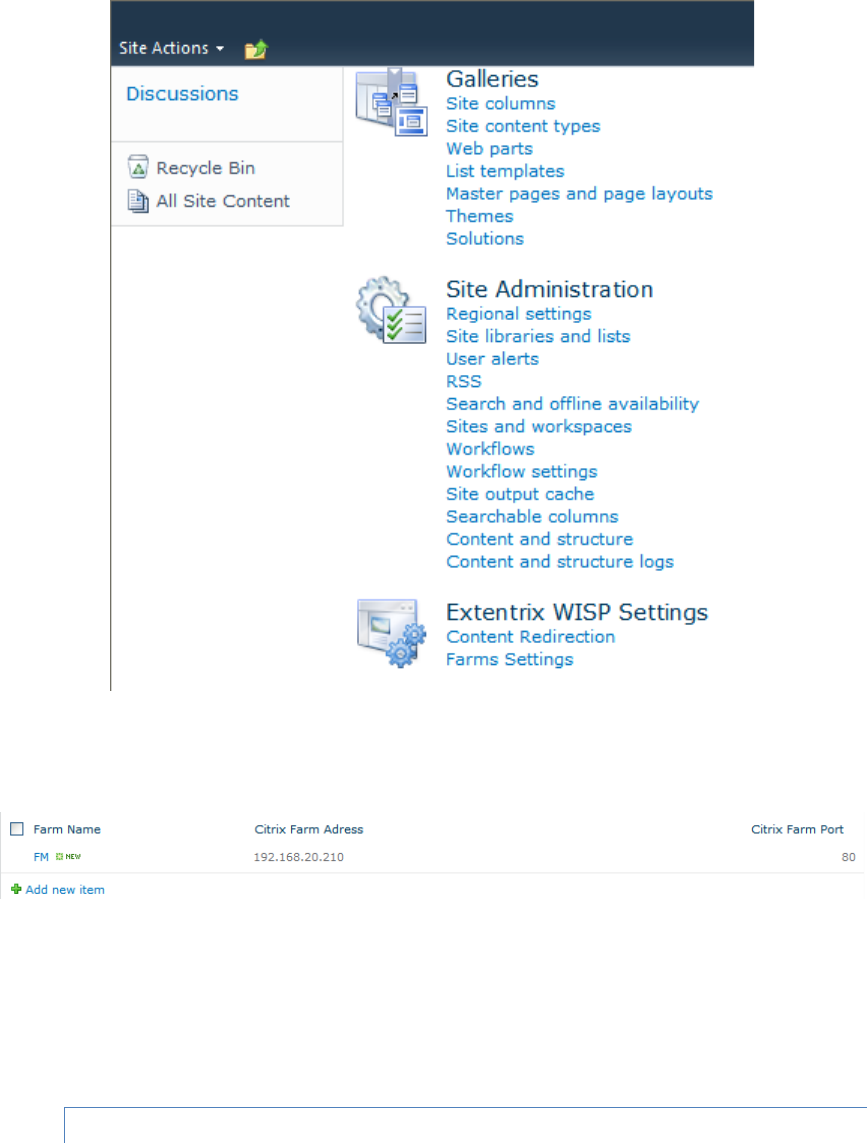Open Master pages and page layouts
The height and width of the screenshot is (1143, 867).
coord(579,194)
